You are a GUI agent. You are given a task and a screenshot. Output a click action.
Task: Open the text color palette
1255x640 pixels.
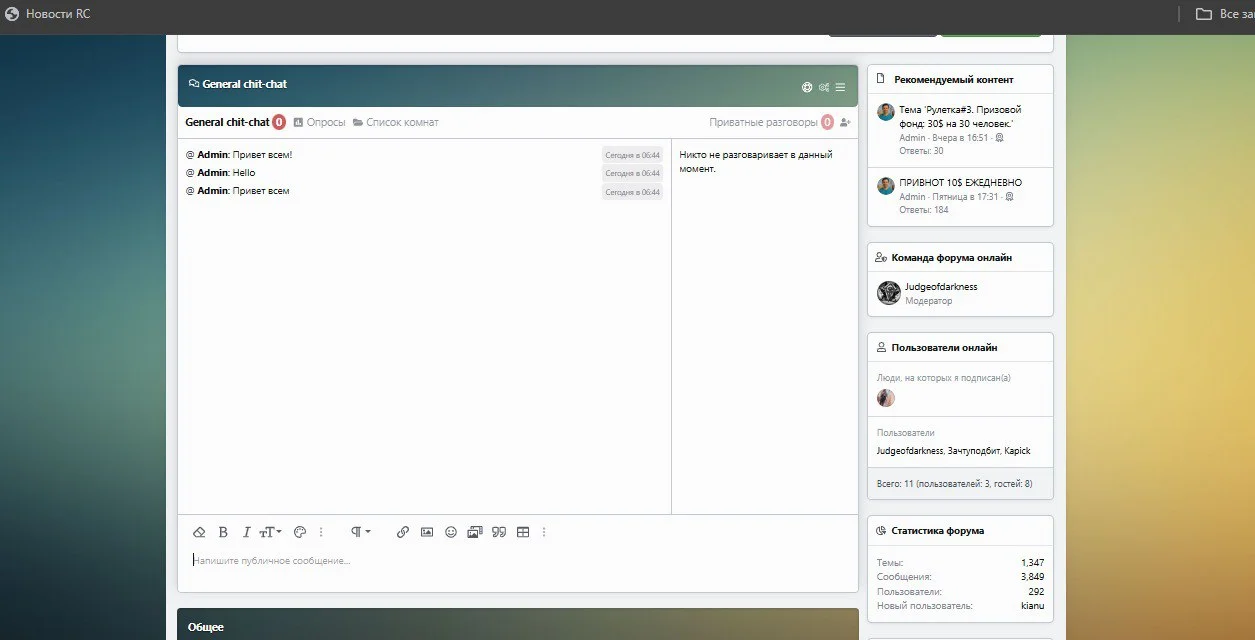(x=299, y=532)
